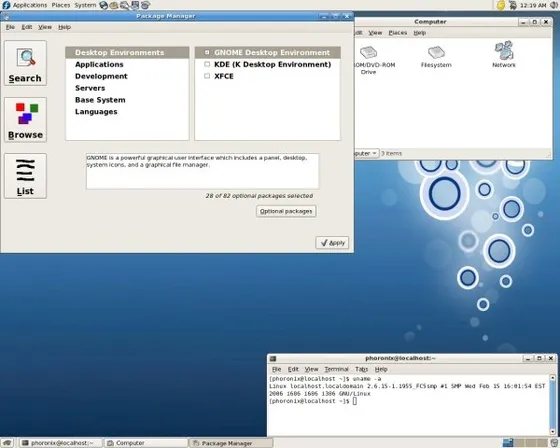Select the Desktop Environments category

pos(127,53)
